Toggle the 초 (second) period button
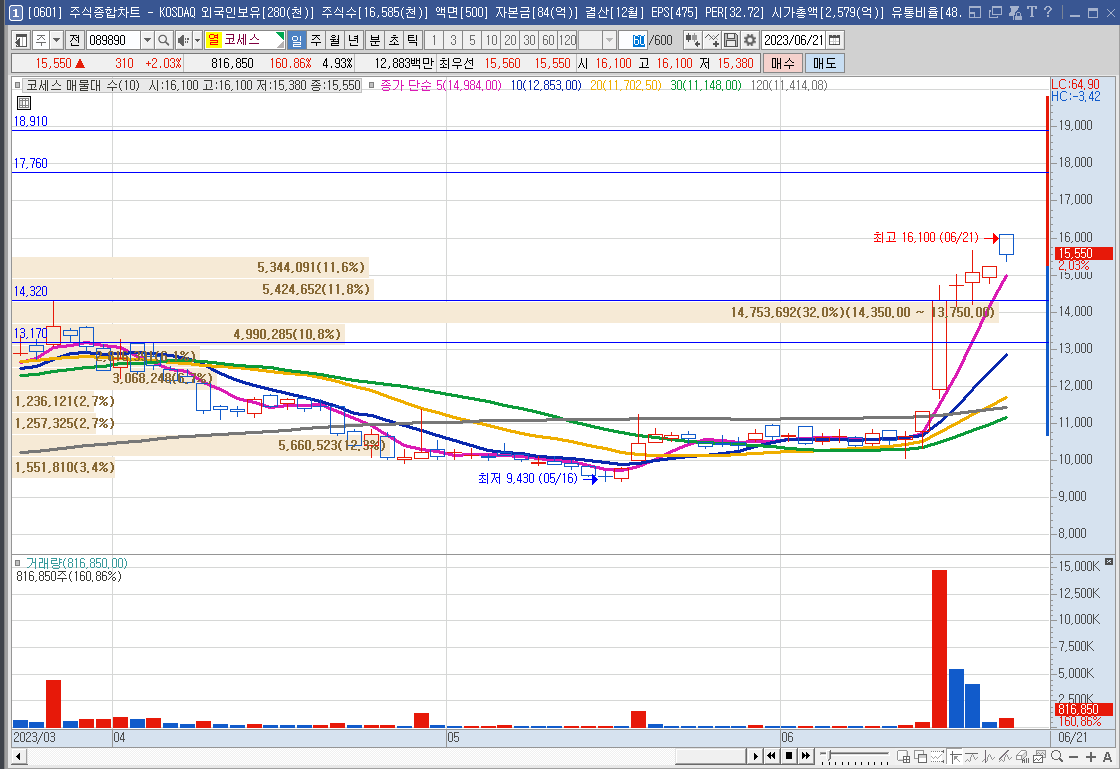 pyautogui.click(x=394, y=40)
